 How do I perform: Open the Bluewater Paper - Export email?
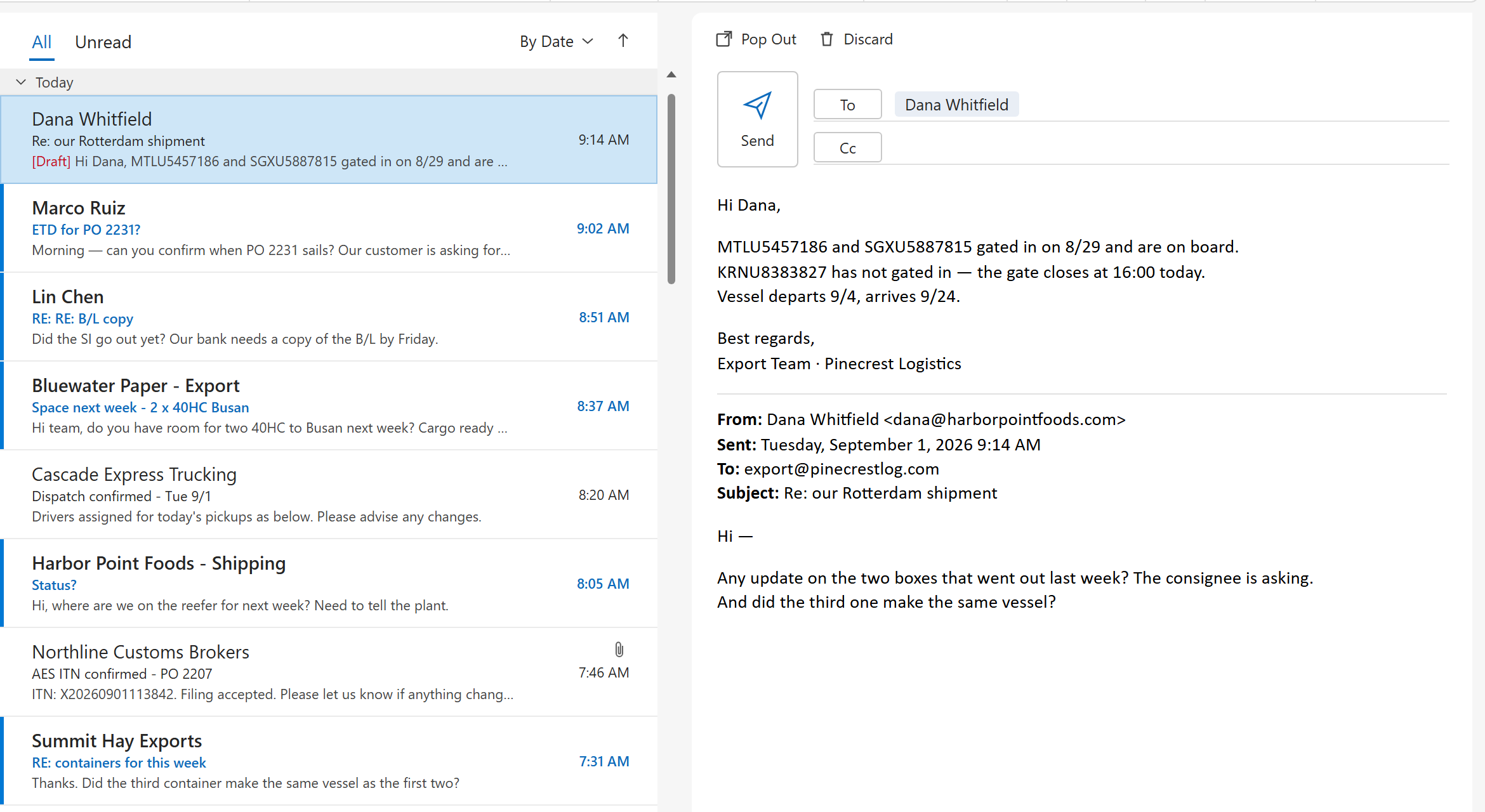pyautogui.click(x=329, y=406)
